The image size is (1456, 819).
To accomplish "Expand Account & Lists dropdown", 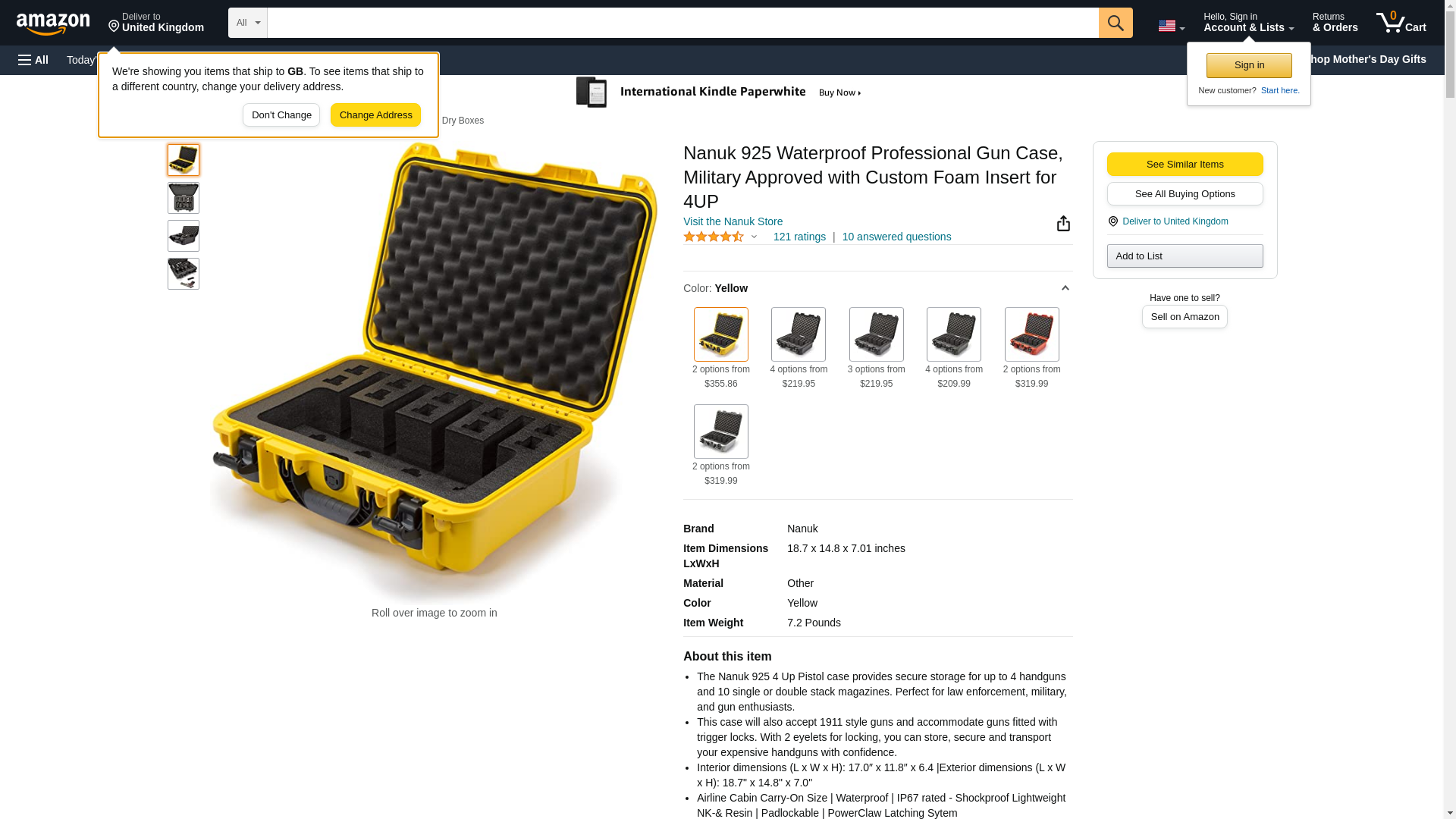I will (x=1248, y=23).
